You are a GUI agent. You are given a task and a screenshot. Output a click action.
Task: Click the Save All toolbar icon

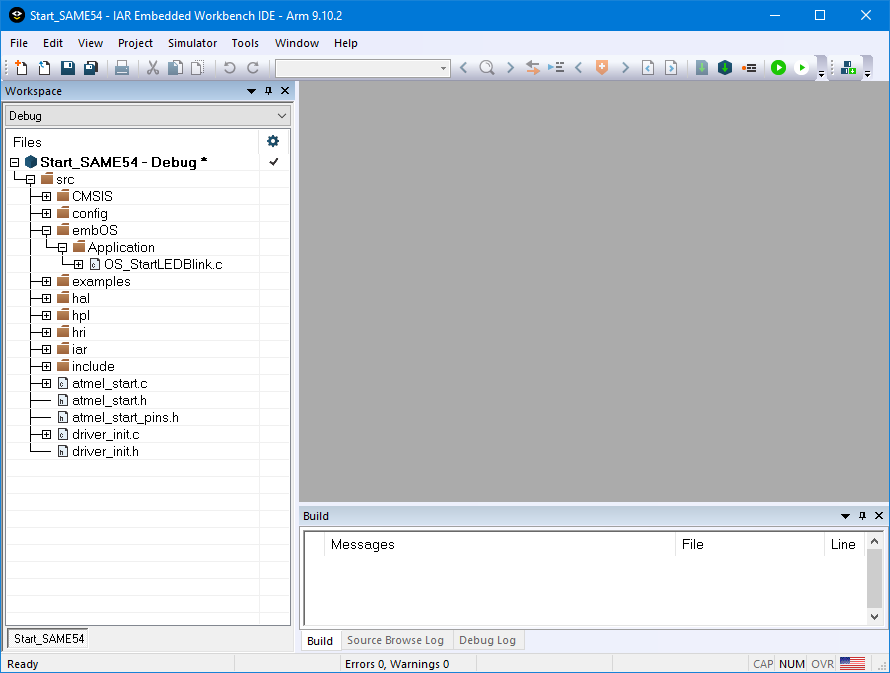90,68
